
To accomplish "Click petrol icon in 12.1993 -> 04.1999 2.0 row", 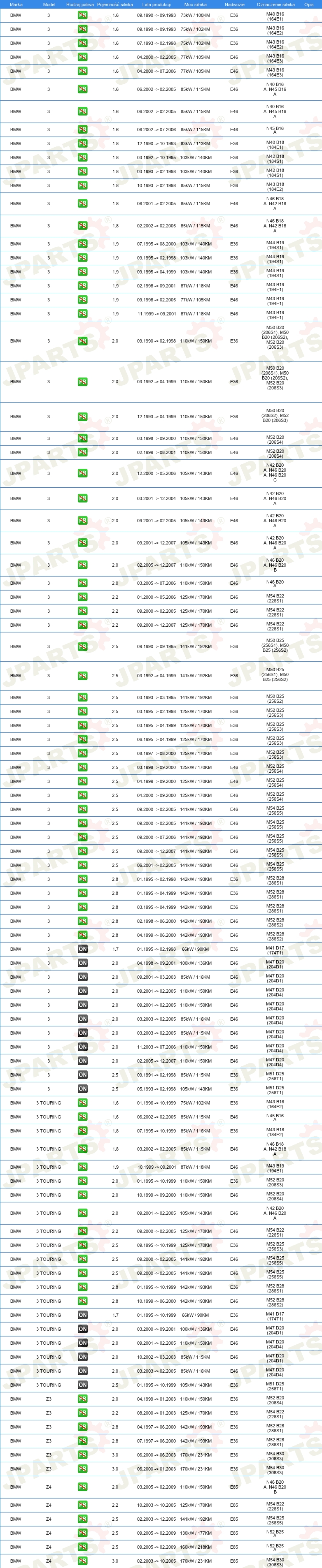I will pos(82,417).
